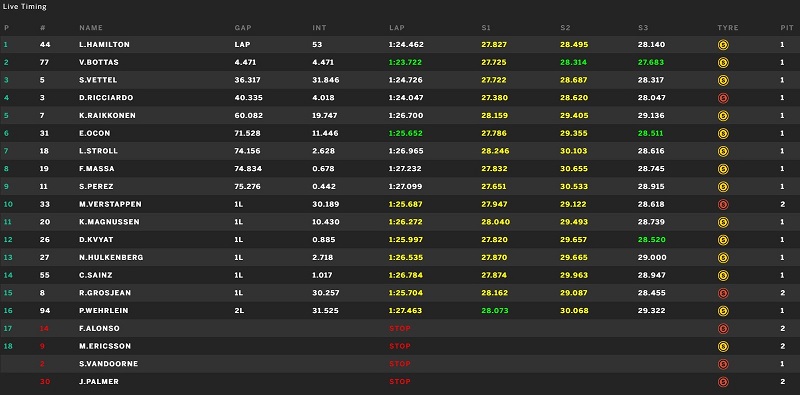
Task: Select the TYRE column header
Action: (728, 28)
